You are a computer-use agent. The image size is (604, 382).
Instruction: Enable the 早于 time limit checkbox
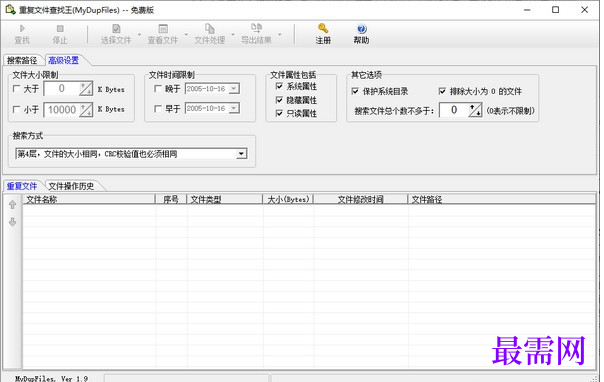pos(158,109)
